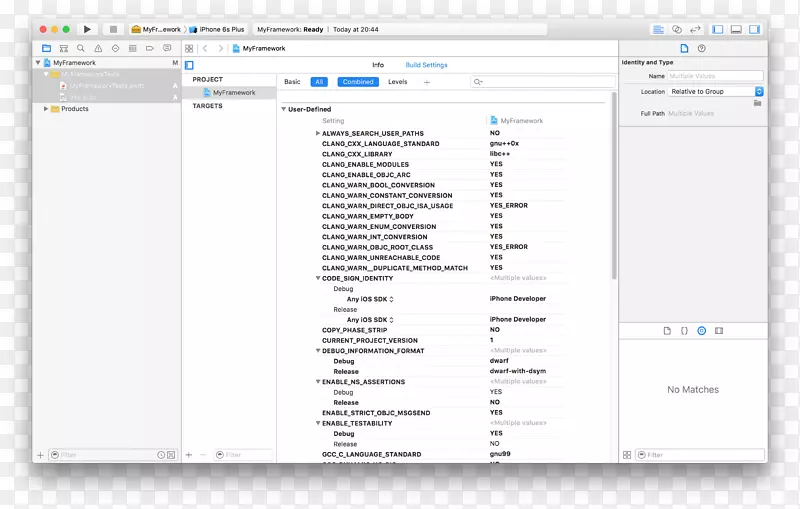Collapse the CODE_SIGN_IDENTITY setting
The image size is (800, 509).
(x=318, y=279)
